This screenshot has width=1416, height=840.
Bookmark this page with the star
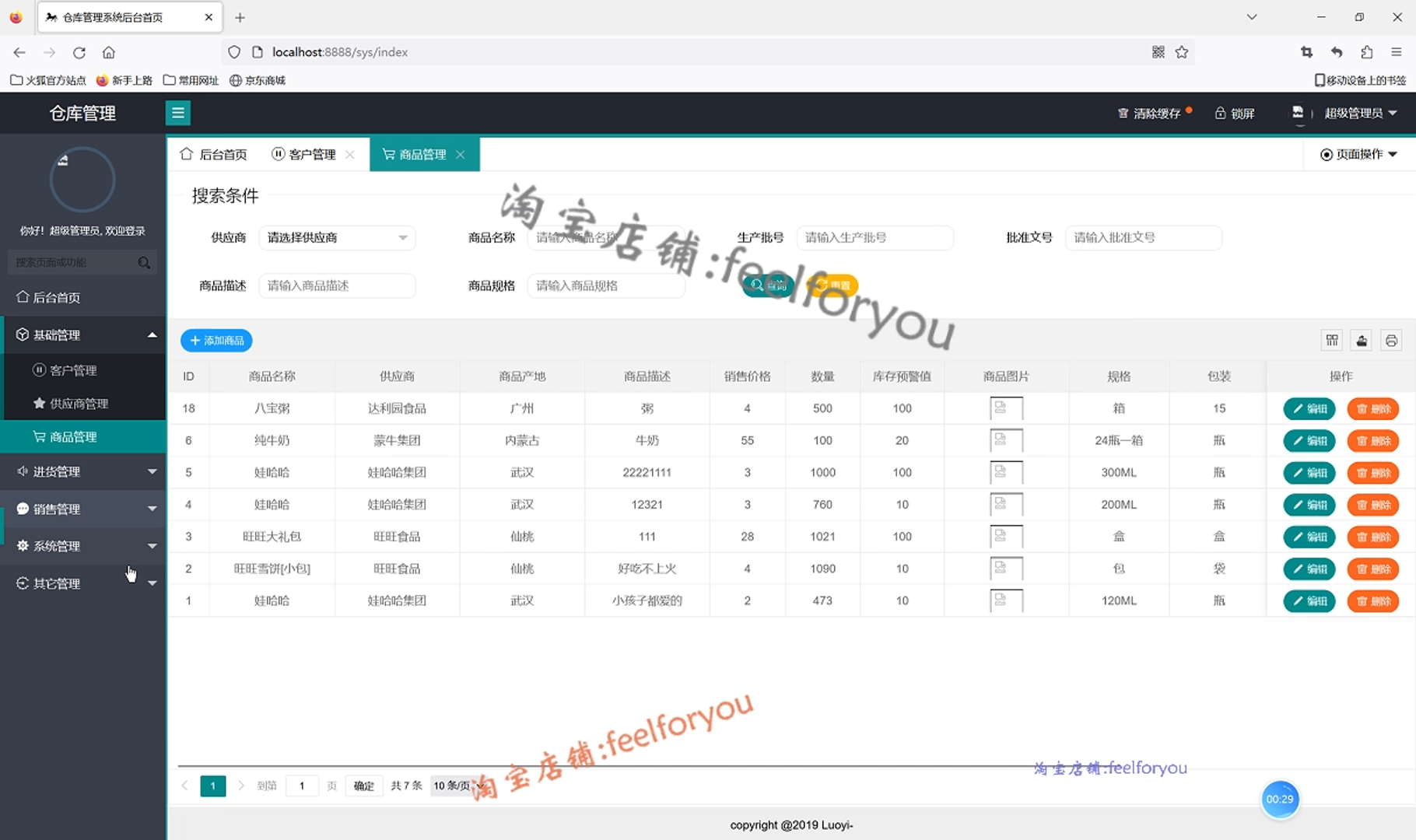(x=1182, y=52)
